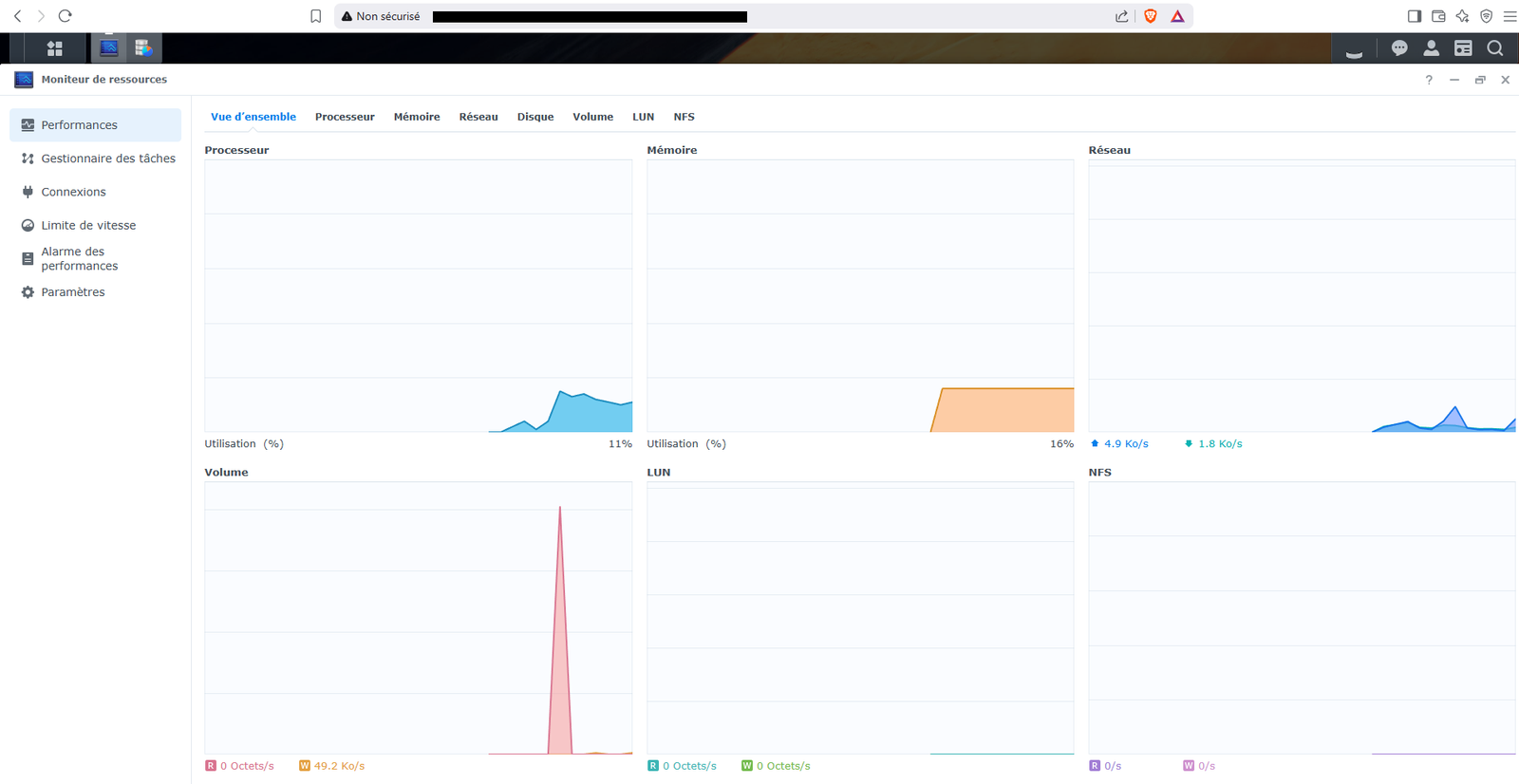This screenshot has width=1519, height=784.
Task: Reload the browser page
Action: 65,16
